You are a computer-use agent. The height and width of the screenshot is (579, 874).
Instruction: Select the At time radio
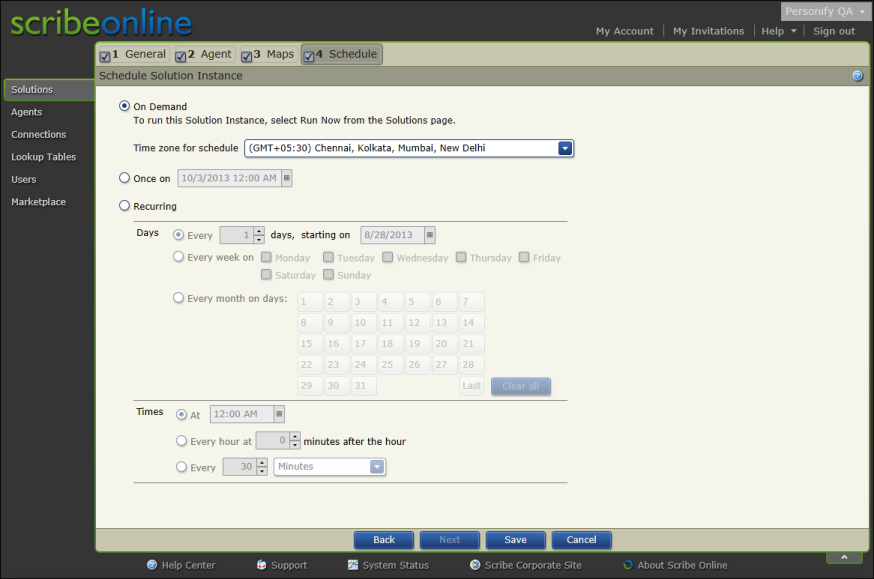(181, 414)
